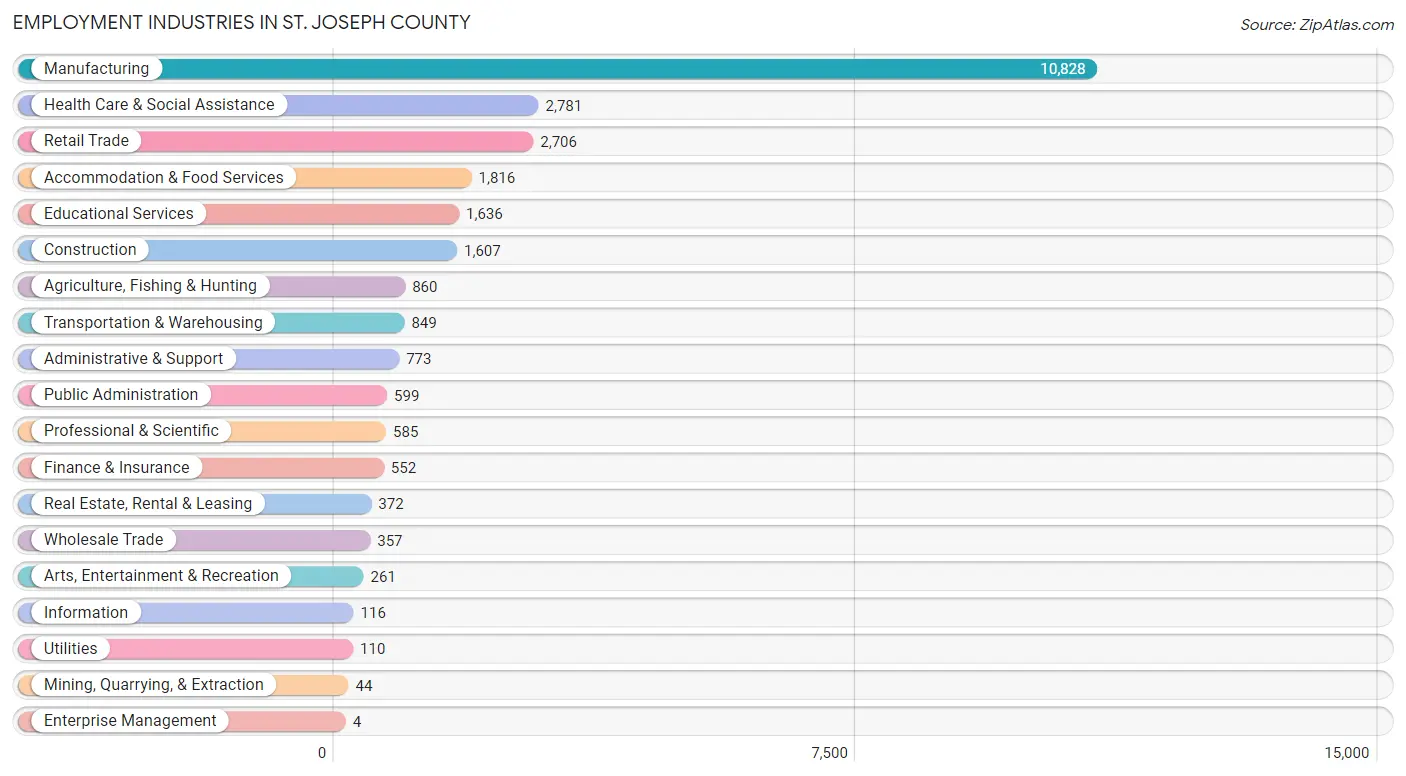This screenshot has height=776, width=1406.
Task: Click the 1,636 value label
Action: coord(484,214)
